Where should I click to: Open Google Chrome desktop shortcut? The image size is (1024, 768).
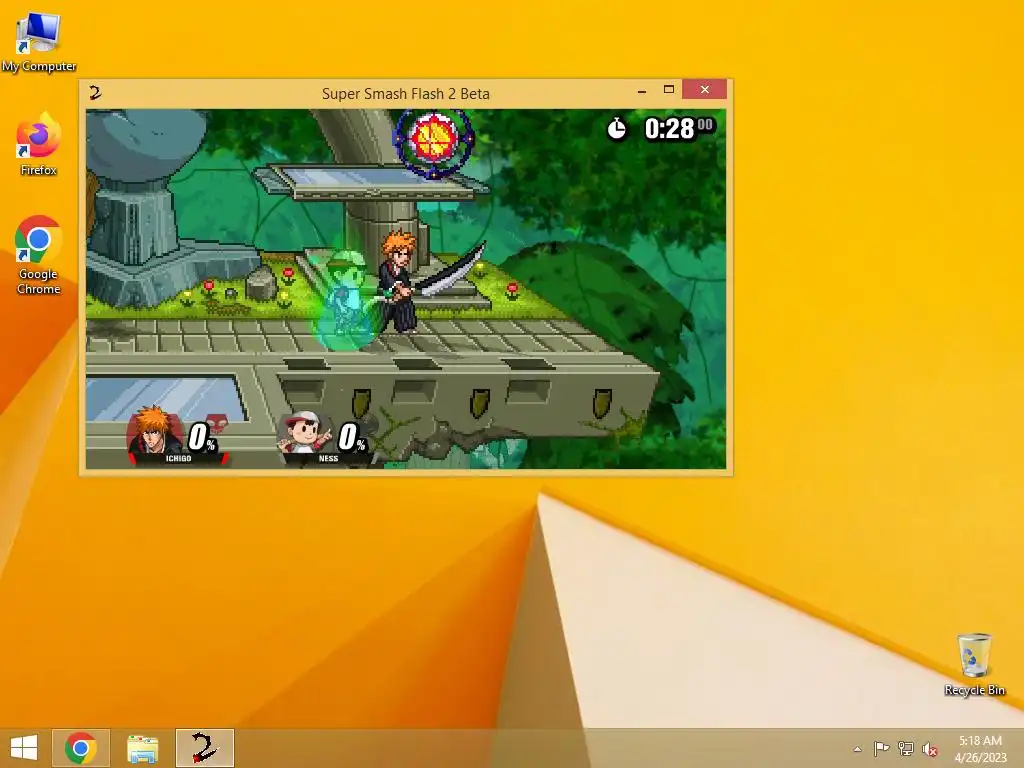[39, 255]
